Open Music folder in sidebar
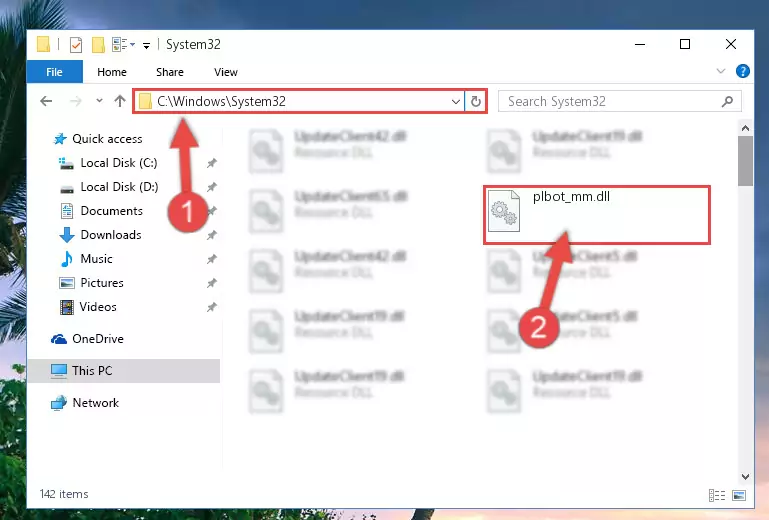The image size is (769, 520). pos(96,259)
